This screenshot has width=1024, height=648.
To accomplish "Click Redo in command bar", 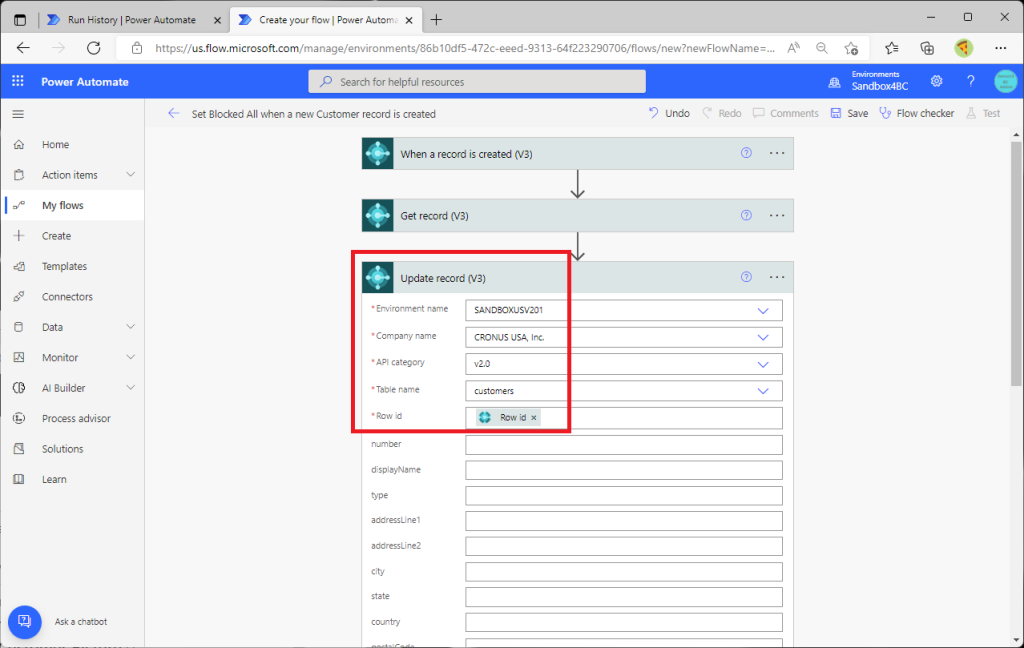I will tap(722, 113).
